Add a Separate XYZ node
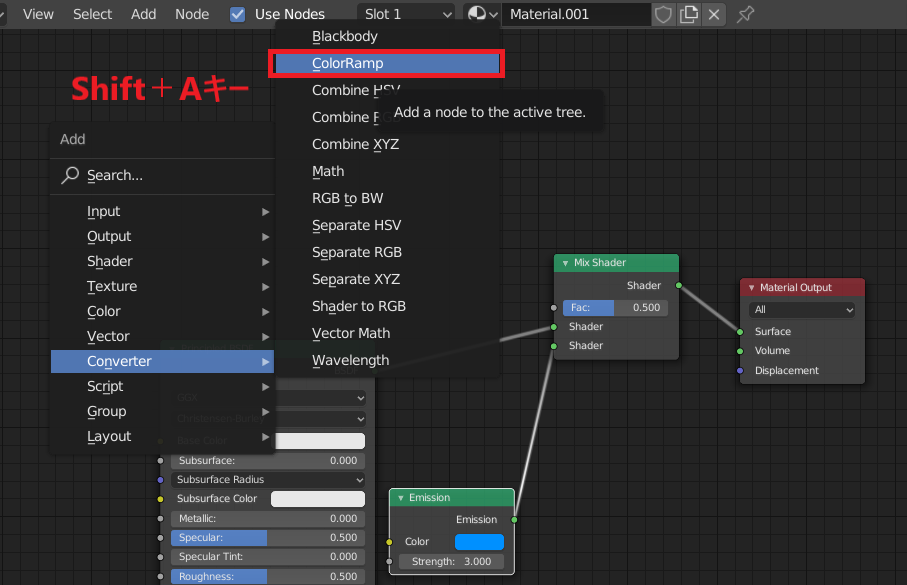The width and height of the screenshot is (907, 585). [387, 279]
